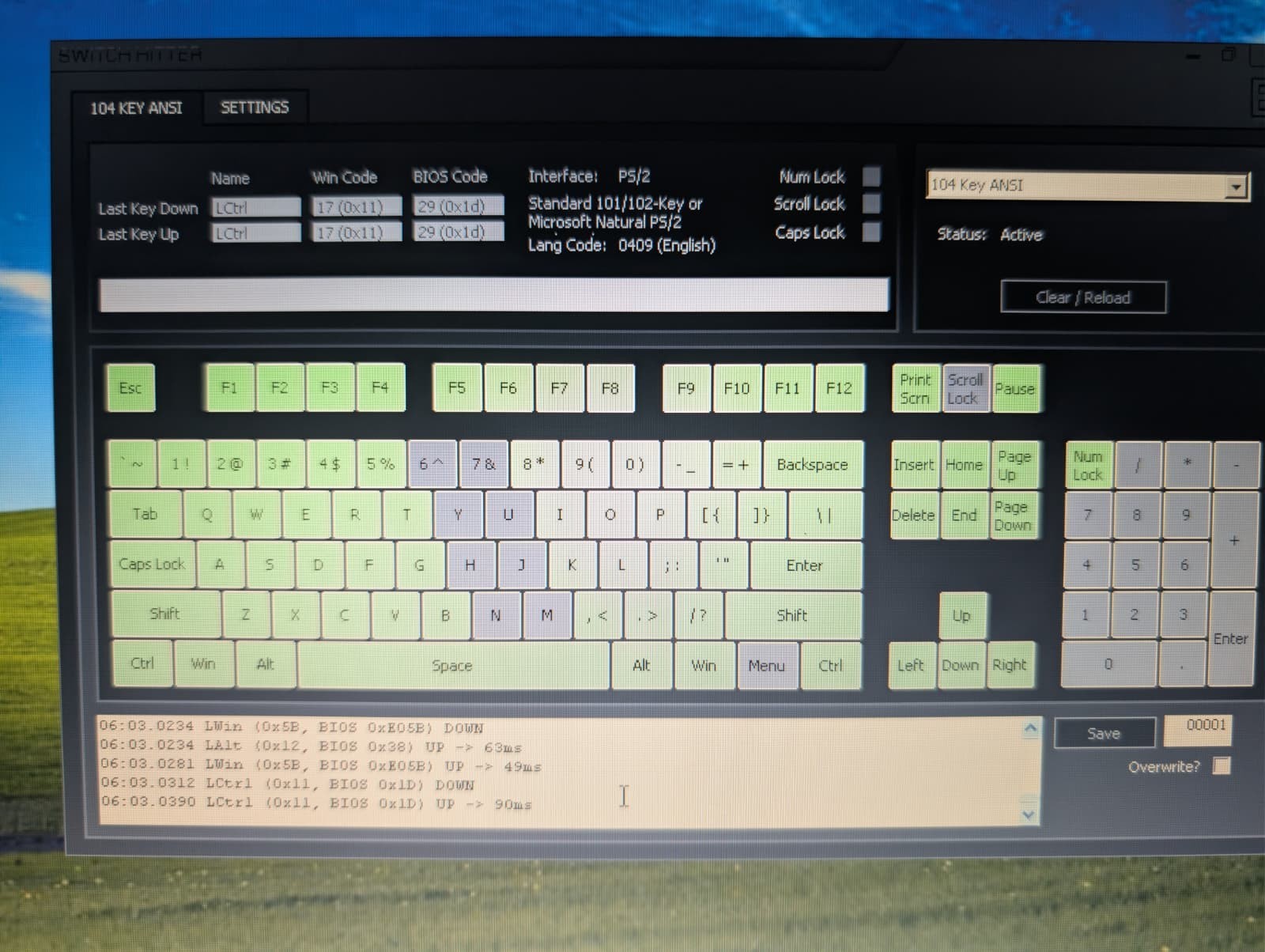Click the right Alt key
The width and height of the screenshot is (1265, 952).
641,666
